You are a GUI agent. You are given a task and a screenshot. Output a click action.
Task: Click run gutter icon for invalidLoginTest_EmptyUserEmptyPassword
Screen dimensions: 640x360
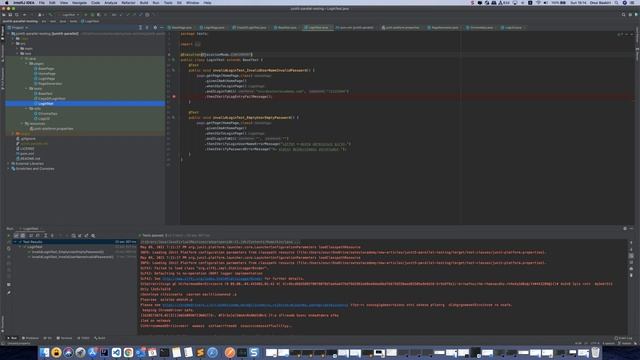coord(173,118)
